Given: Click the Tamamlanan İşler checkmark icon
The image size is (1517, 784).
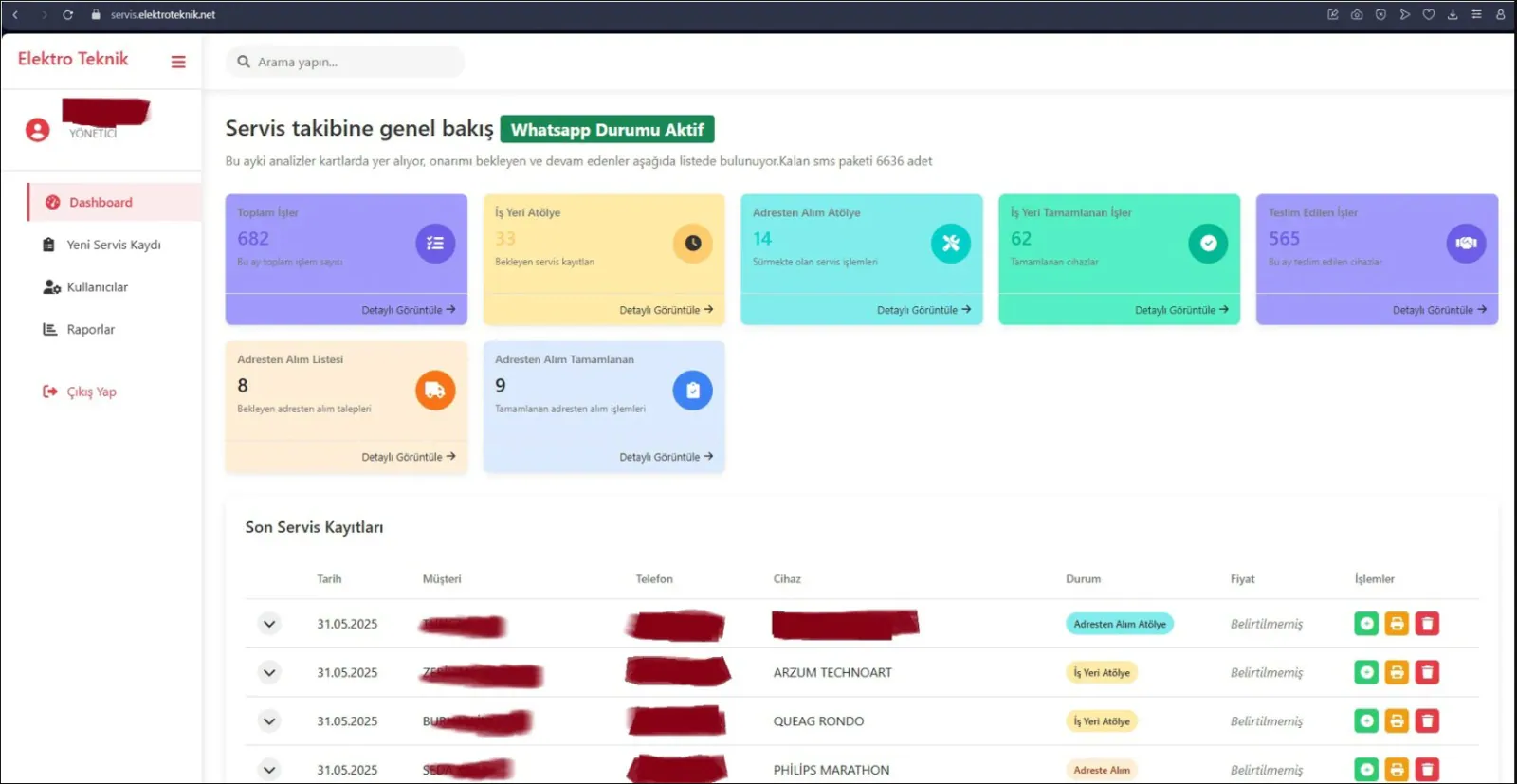Looking at the screenshot, I should click(x=1209, y=244).
